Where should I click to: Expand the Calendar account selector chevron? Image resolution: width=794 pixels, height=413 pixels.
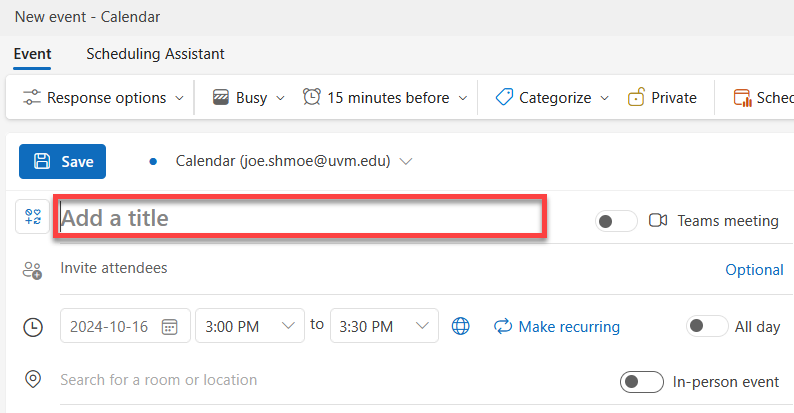point(406,161)
